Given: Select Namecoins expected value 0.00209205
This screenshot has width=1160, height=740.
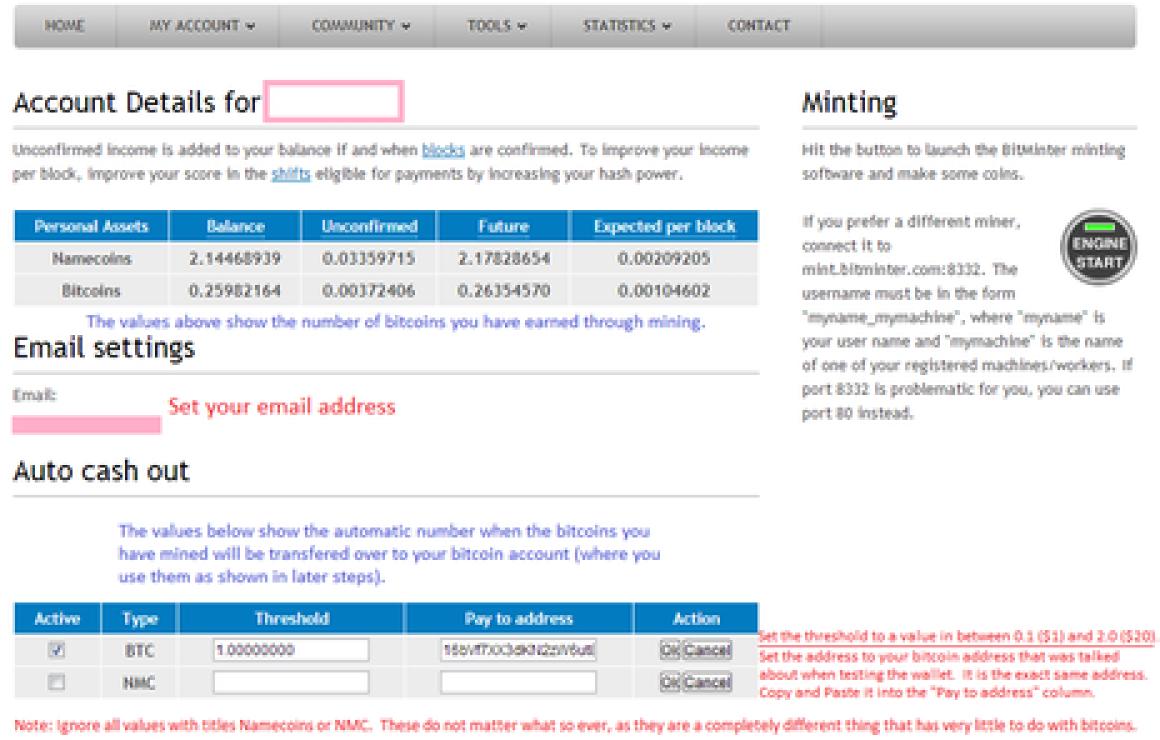Looking at the screenshot, I should (x=664, y=258).
